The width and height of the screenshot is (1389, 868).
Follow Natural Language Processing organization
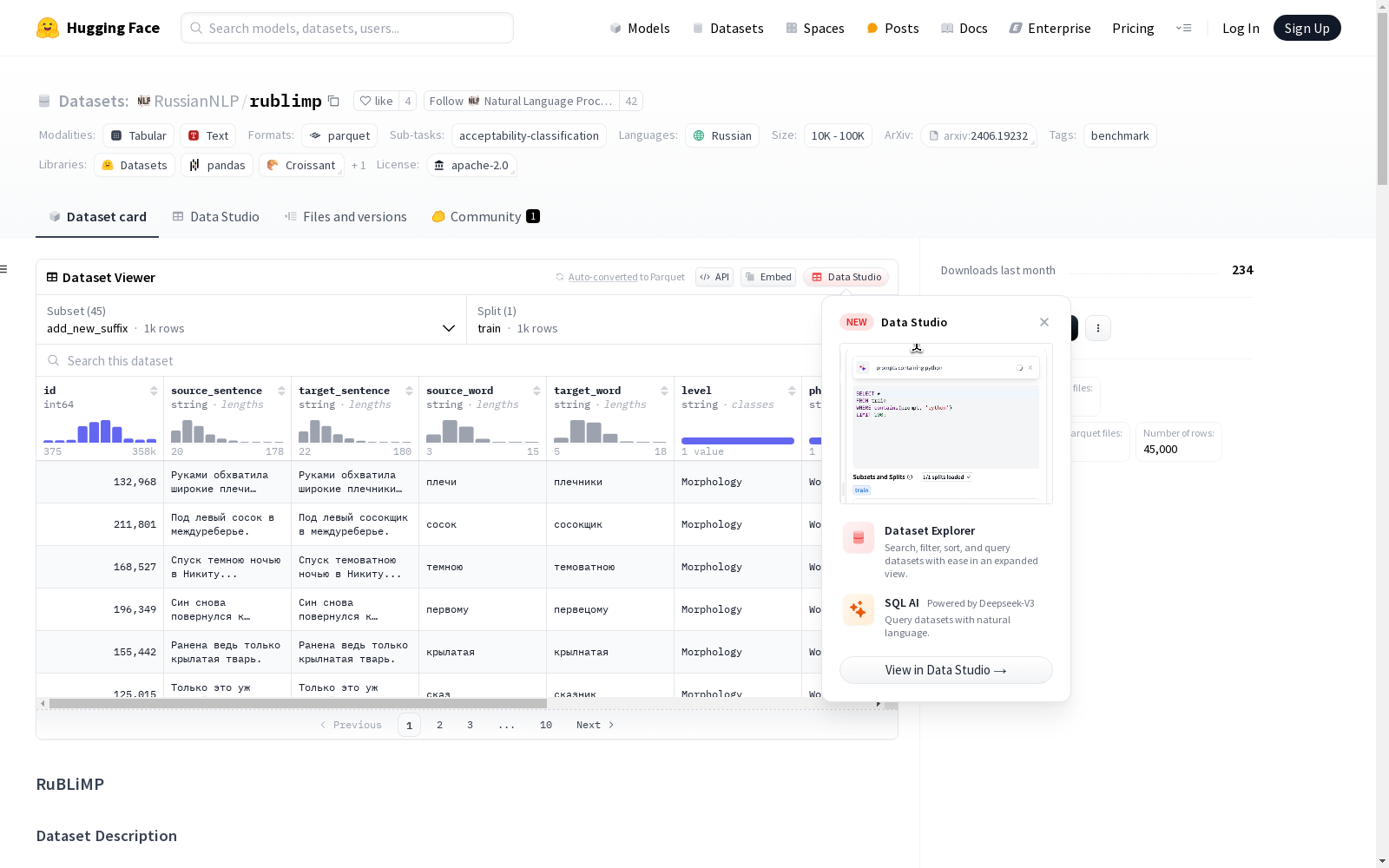[521, 101]
